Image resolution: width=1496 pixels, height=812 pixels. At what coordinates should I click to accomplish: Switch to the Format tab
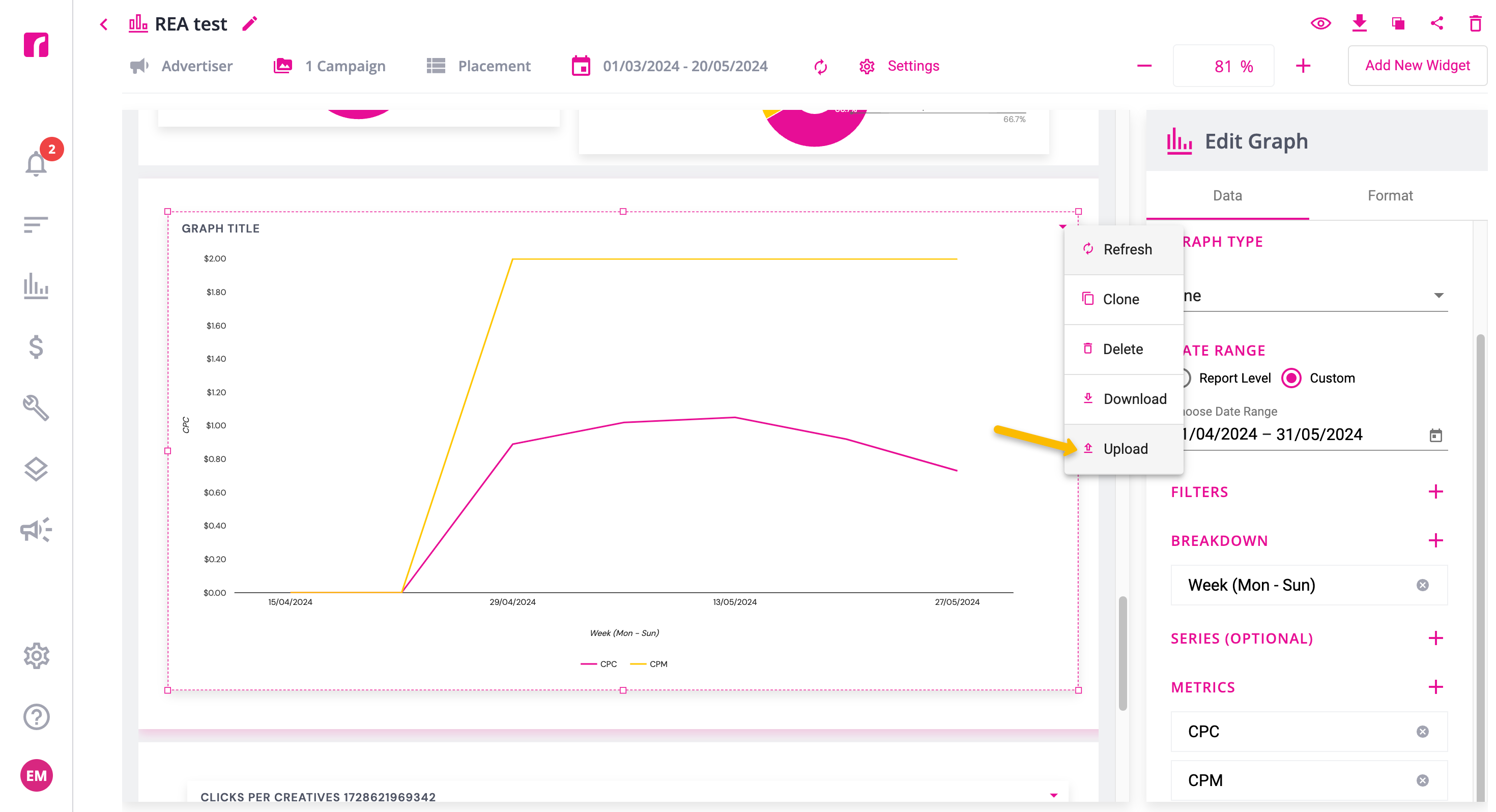(1389, 196)
